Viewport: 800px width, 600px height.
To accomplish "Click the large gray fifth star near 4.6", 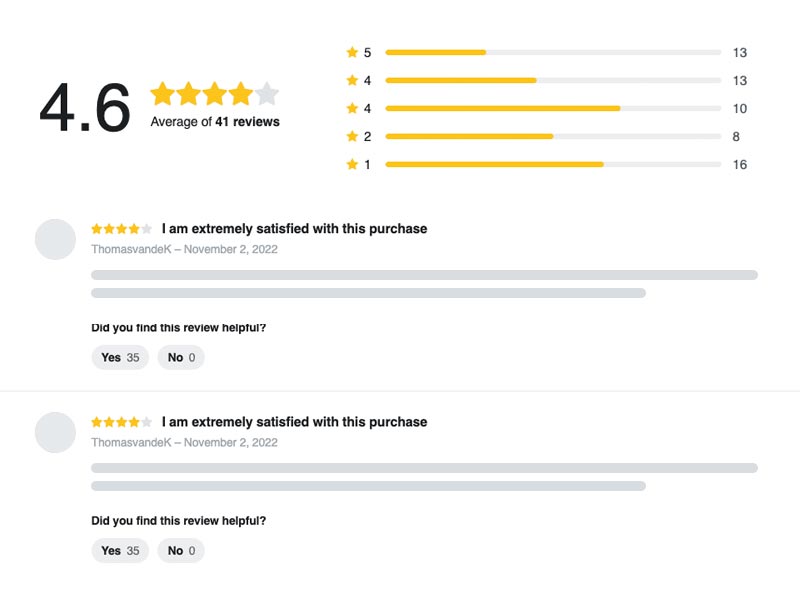I will click(x=267, y=93).
